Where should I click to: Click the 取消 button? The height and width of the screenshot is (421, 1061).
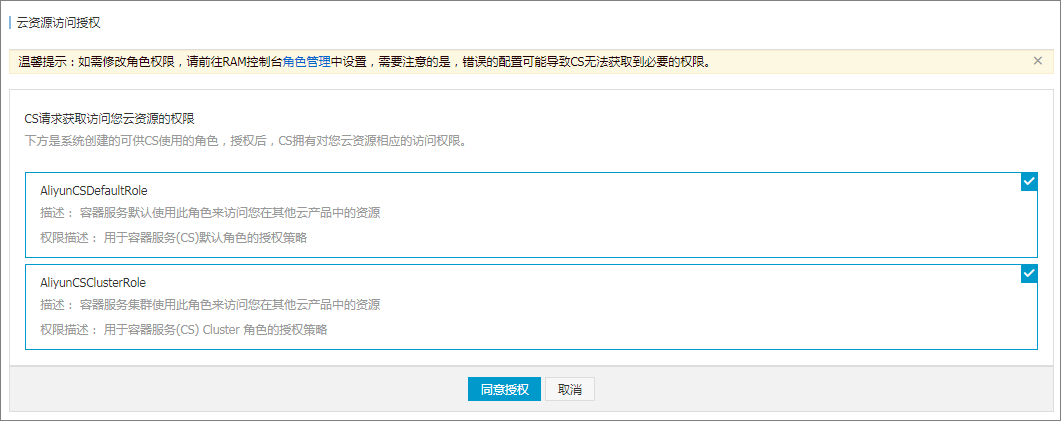pos(570,389)
